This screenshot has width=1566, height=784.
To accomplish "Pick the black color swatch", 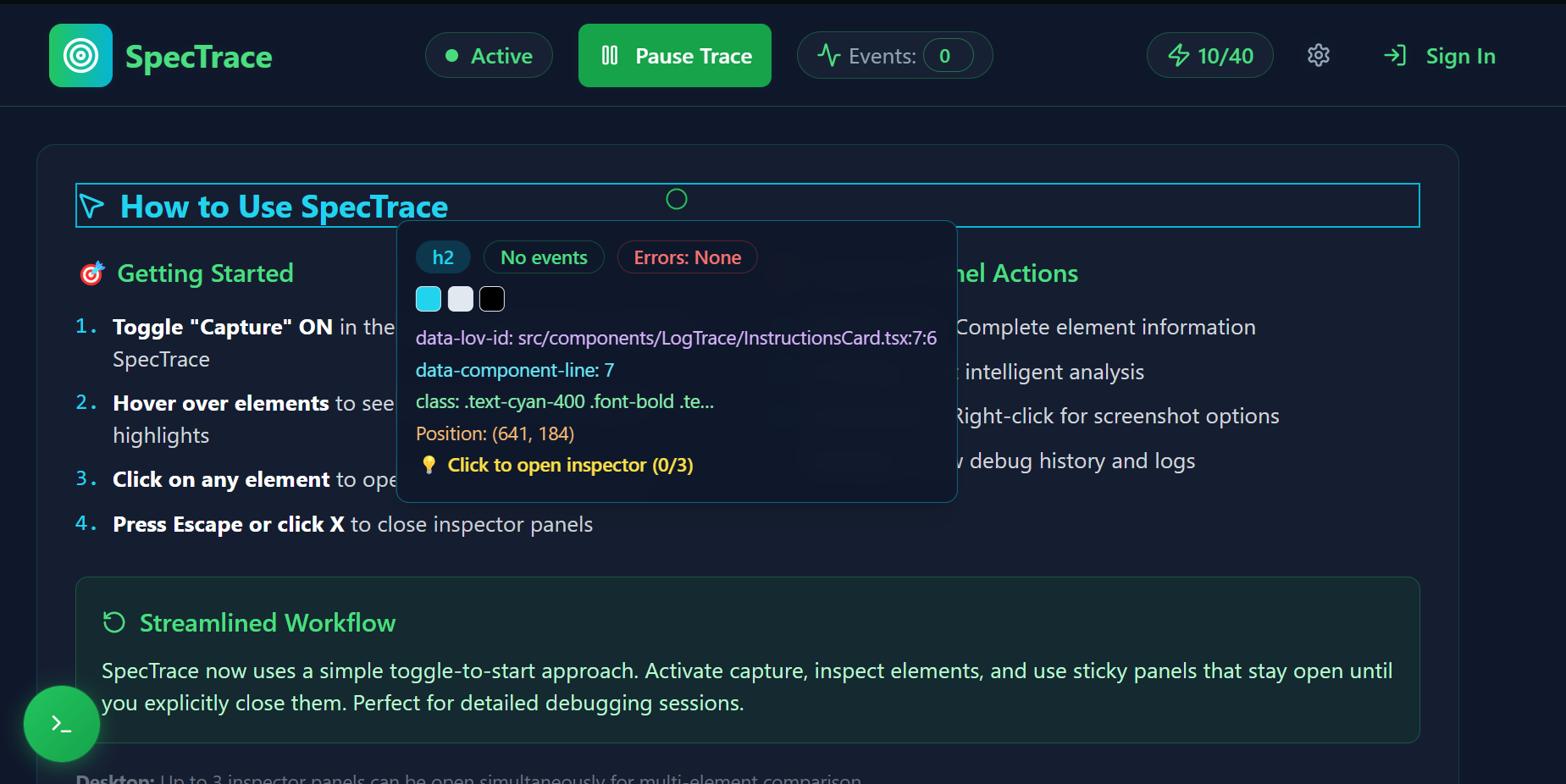I will (x=492, y=299).
